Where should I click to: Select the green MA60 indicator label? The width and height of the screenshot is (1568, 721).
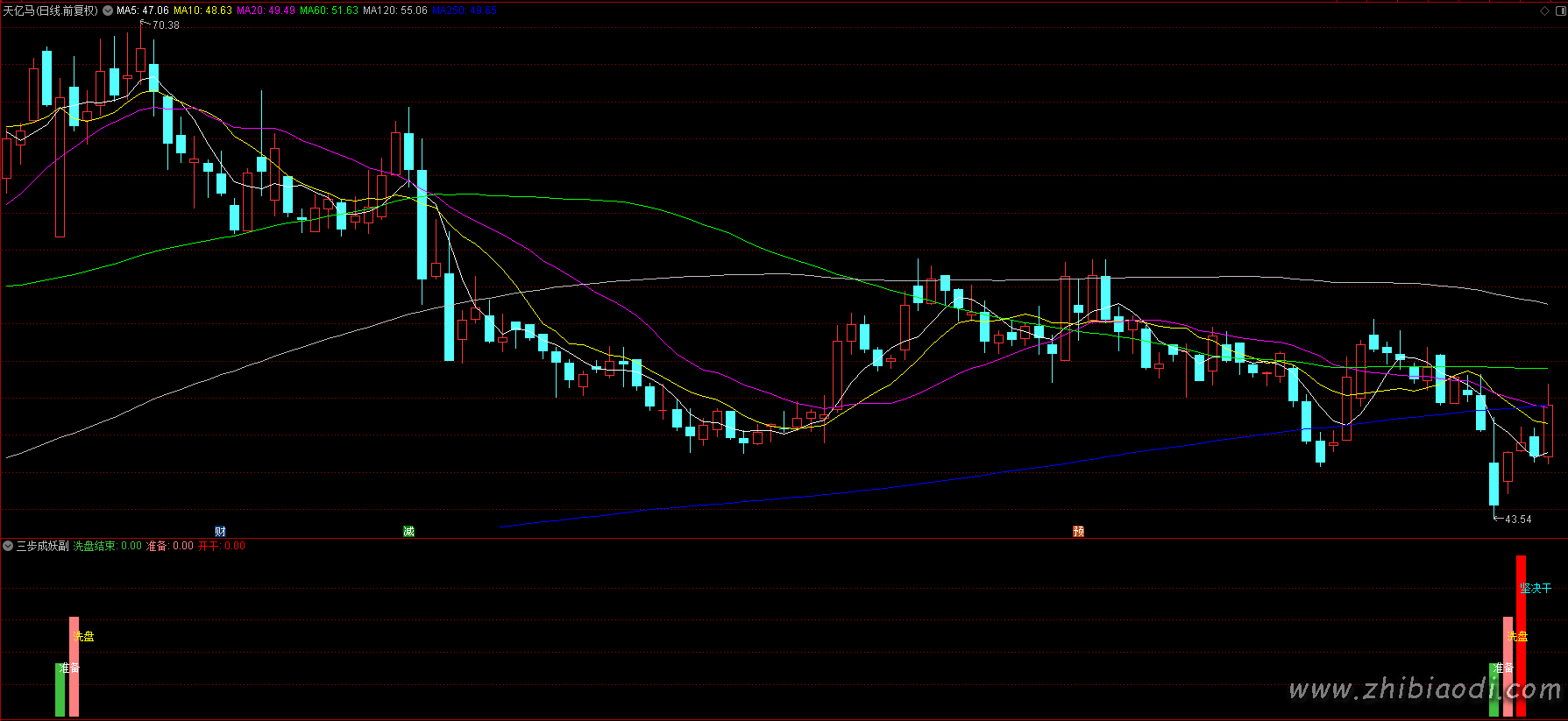[329, 11]
